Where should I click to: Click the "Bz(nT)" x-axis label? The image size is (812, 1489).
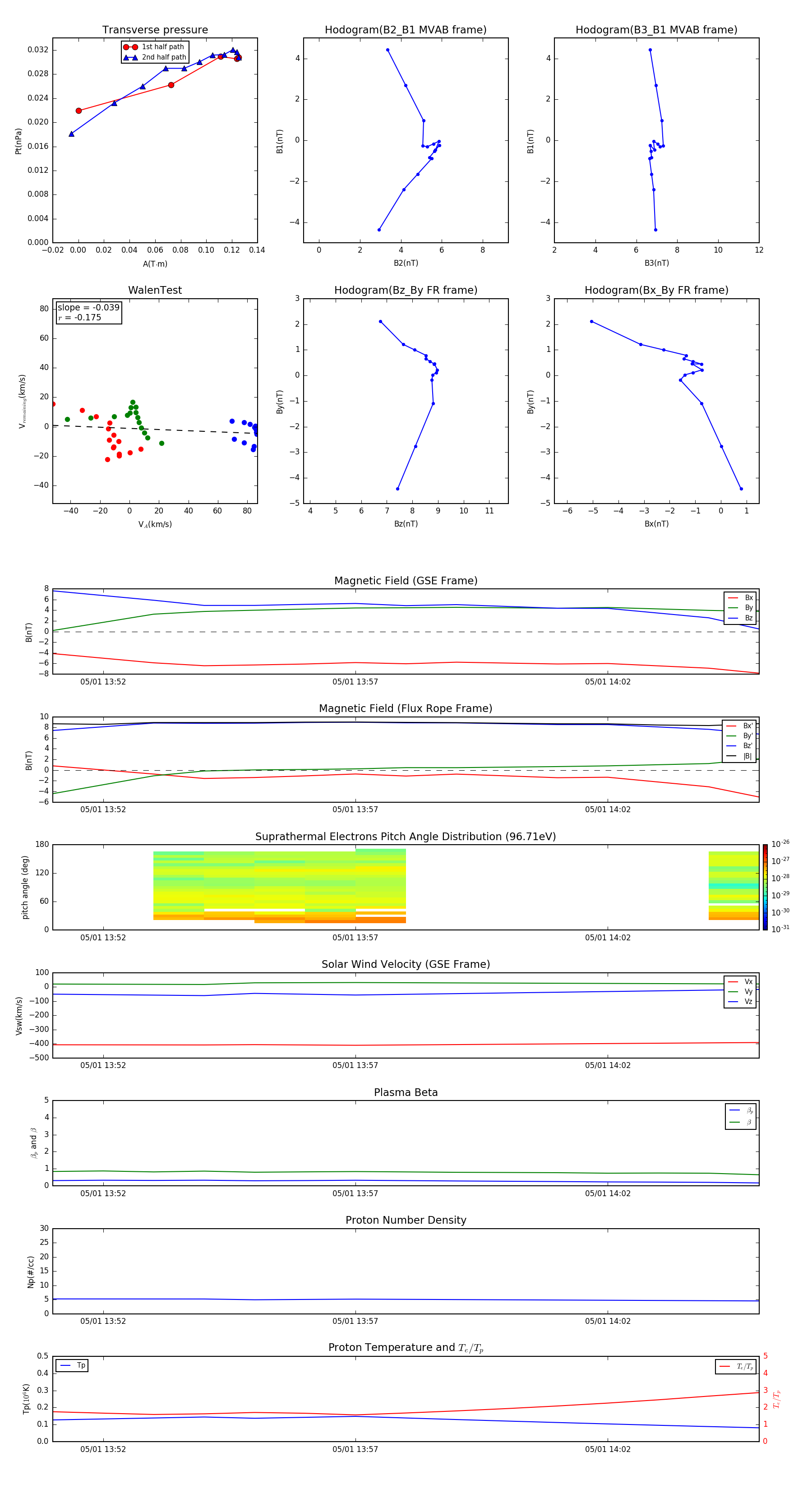coord(406,524)
